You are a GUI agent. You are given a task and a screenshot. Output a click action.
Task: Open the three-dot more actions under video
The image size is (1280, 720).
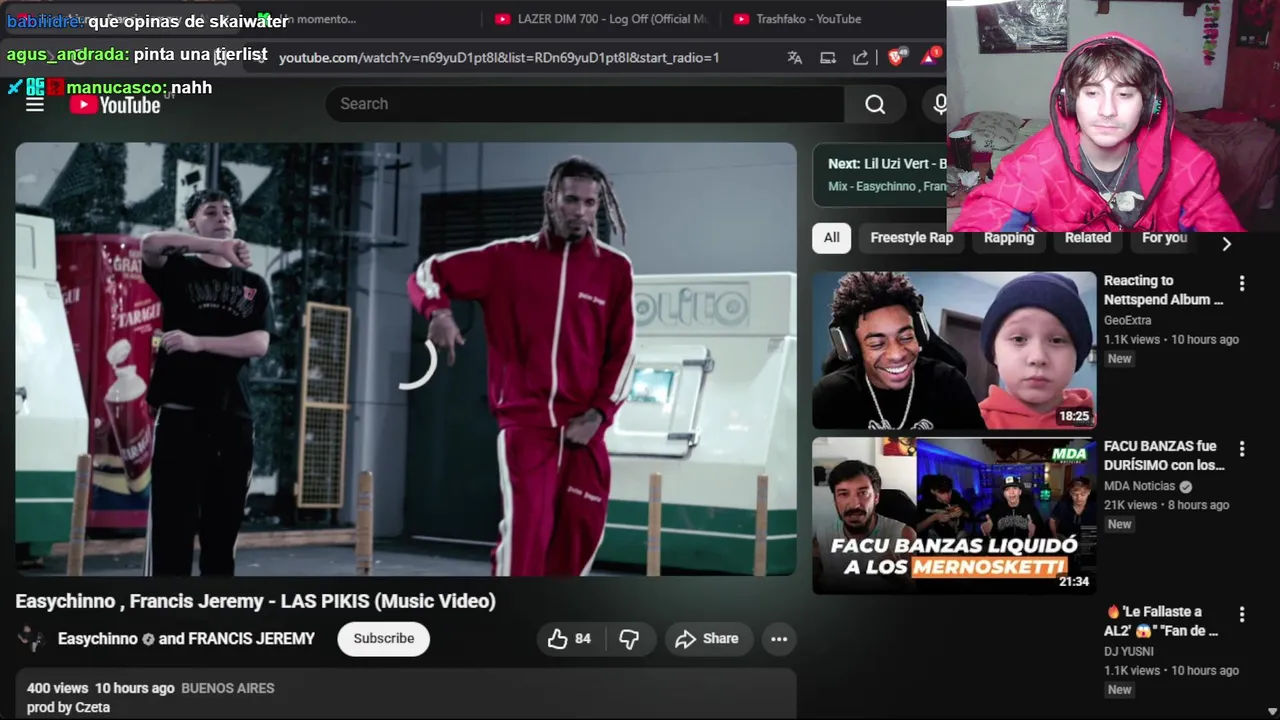pyautogui.click(x=779, y=639)
